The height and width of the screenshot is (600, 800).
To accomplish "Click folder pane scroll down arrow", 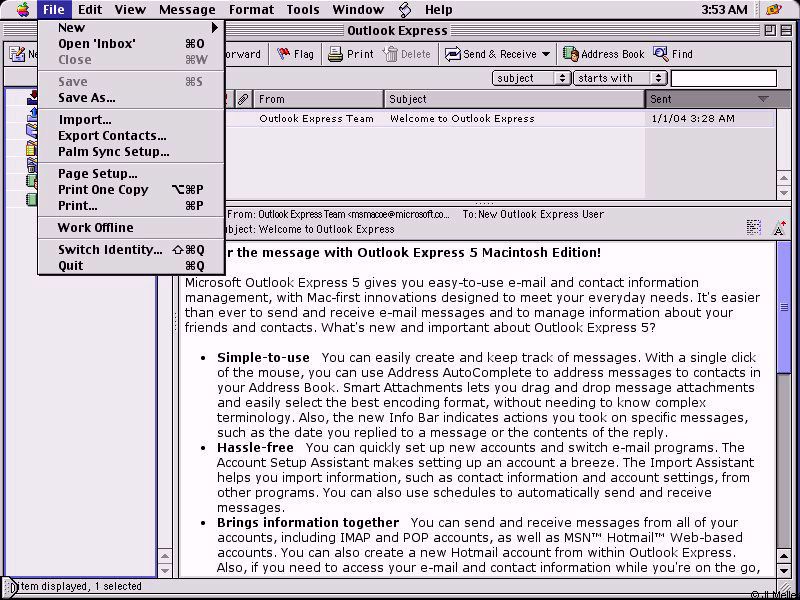I will click(165, 570).
